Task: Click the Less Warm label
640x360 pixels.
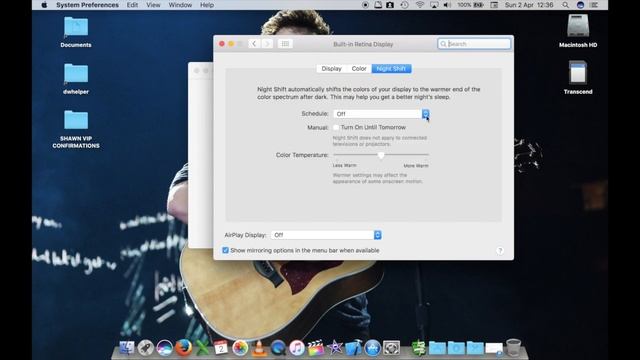Action: 344,165
